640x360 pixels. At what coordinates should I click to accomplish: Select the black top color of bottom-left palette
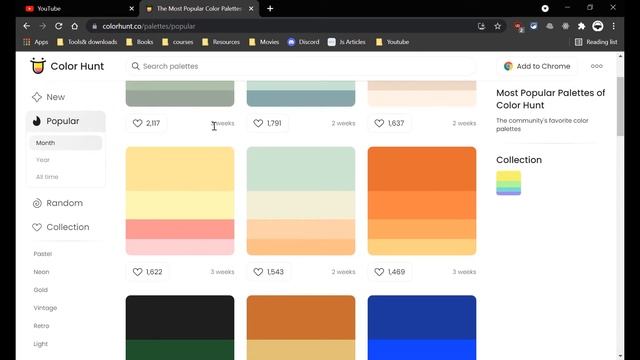tap(180, 318)
